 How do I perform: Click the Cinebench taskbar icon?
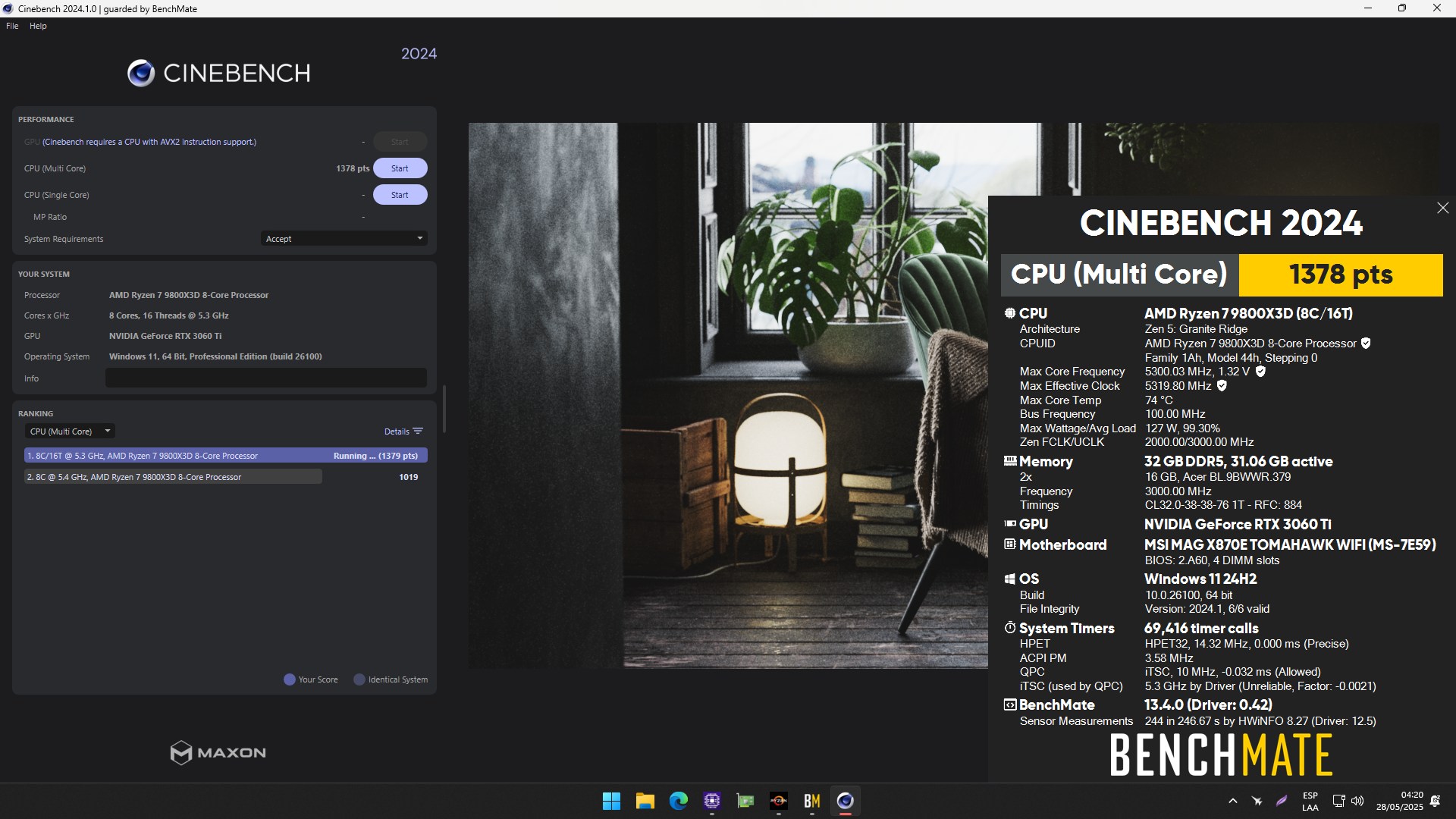pos(846,801)
